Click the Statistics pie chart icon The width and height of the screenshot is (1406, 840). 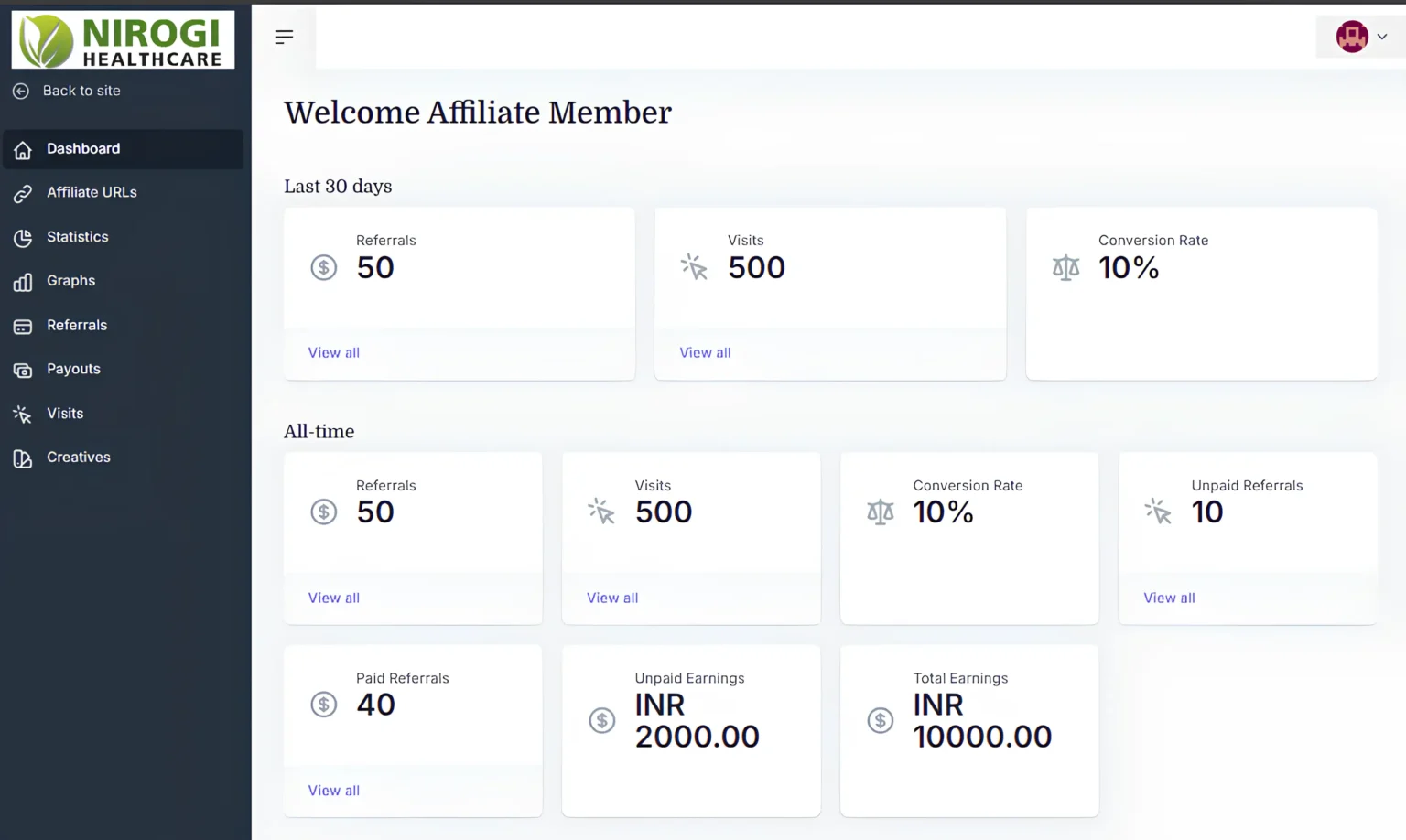tap(23, 238)
